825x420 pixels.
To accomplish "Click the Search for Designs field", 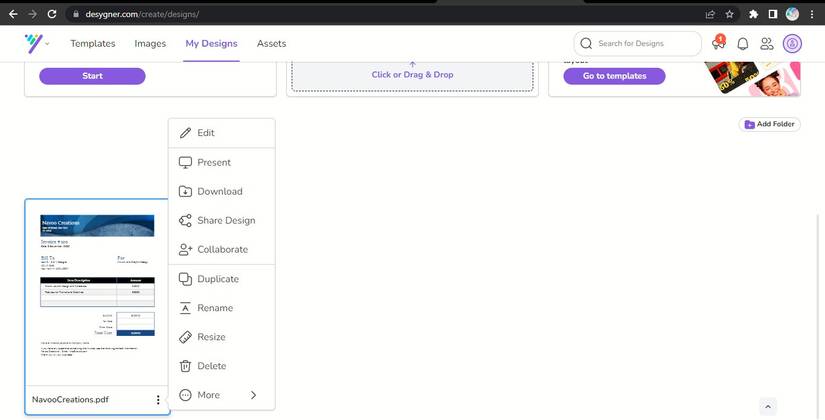I will [x=638, y=44].
